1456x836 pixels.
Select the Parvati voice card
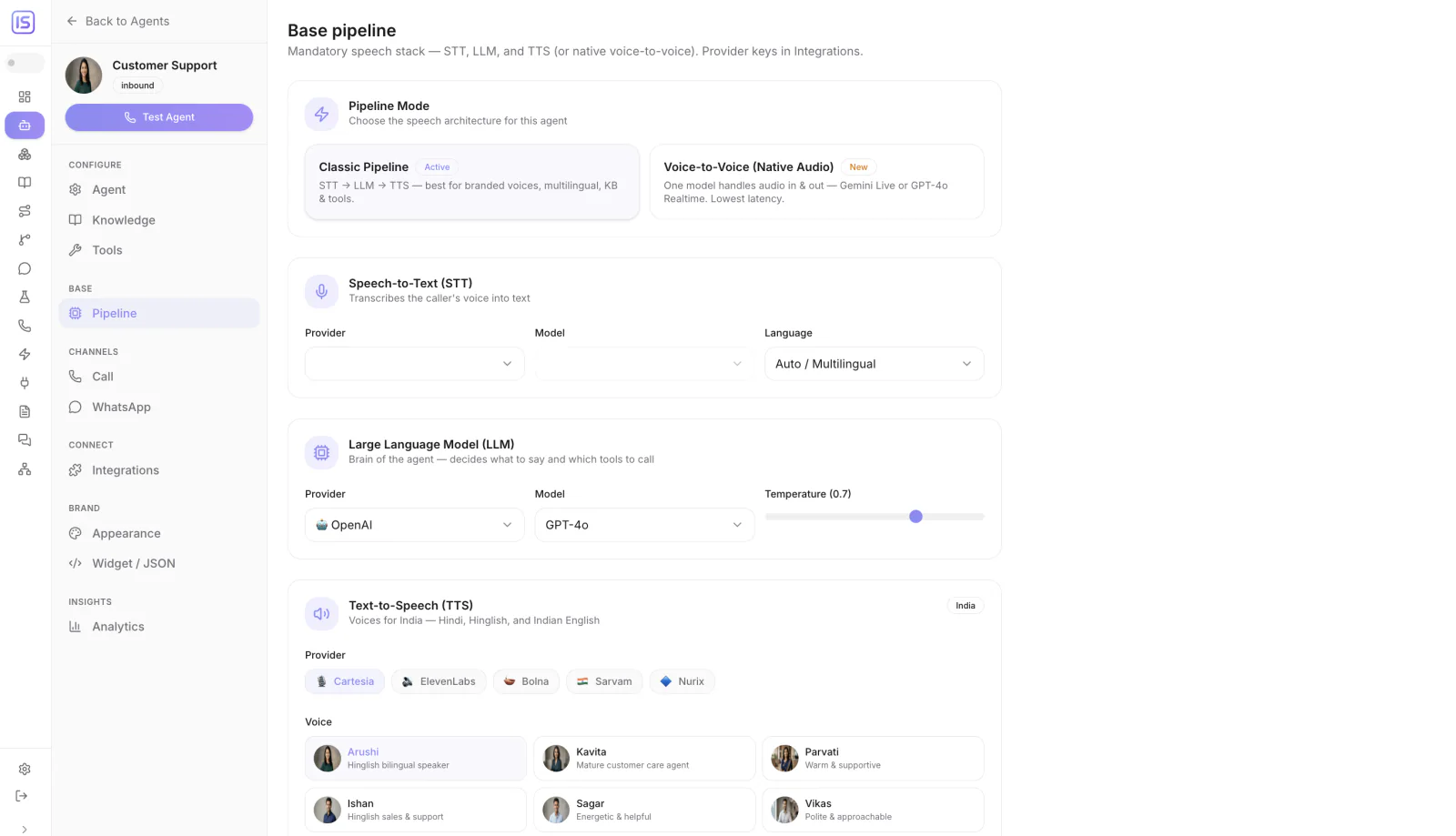pyautogui.click(x=874, y=758)
